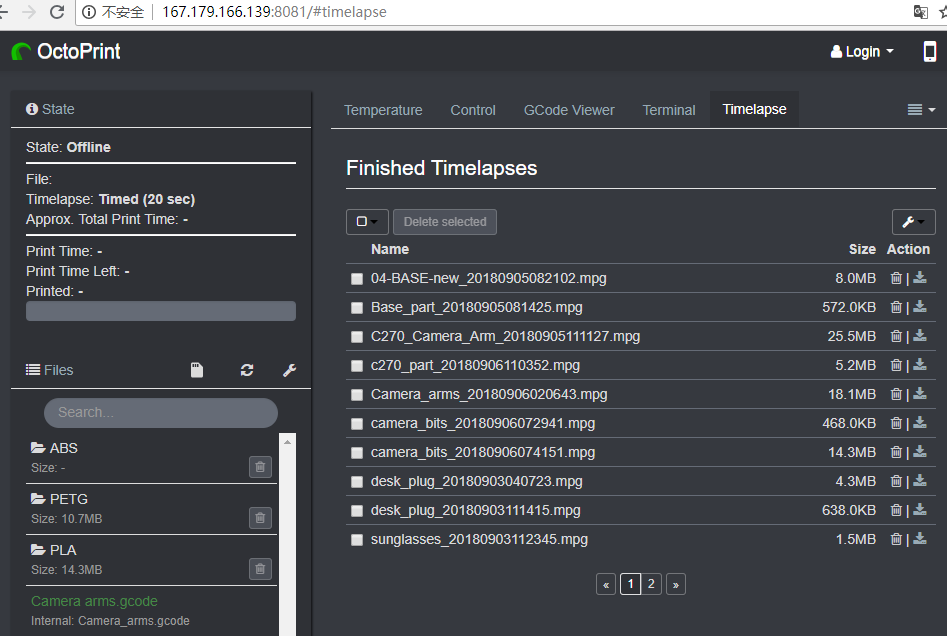Click the Delete selected button
This screenshot has width=947, height=636.
[444, 221]
